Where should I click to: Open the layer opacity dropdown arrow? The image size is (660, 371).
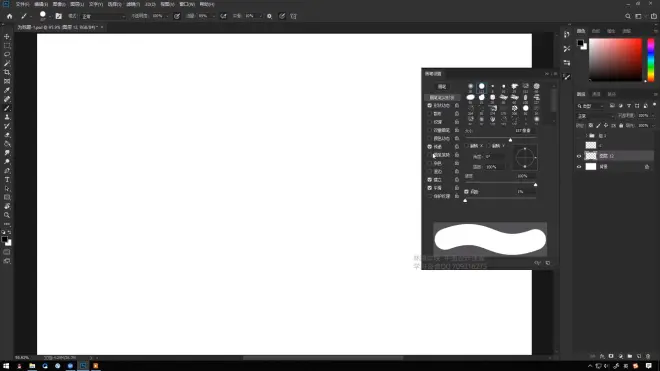click(x=653, y=116)
